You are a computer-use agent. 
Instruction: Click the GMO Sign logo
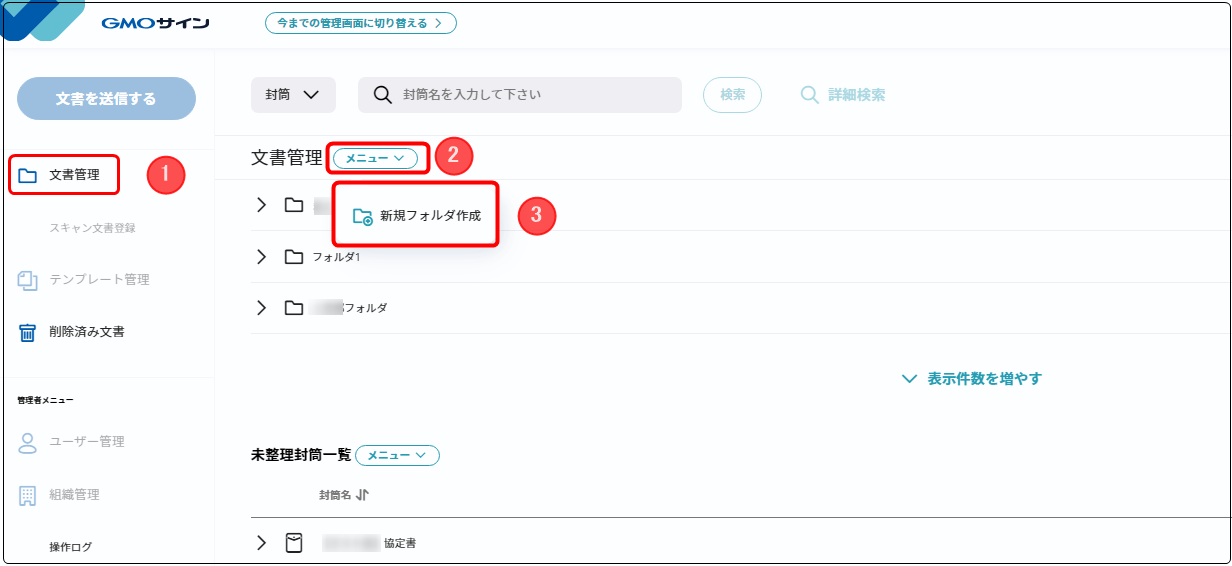click(155, 23)
